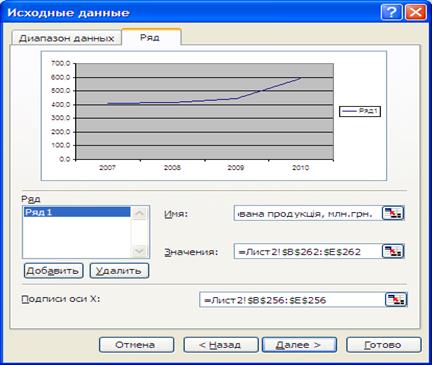This screenshot has height=365, width=432.
Task: Click the range selector icon beside Значения field
Action: click(393, 251)
